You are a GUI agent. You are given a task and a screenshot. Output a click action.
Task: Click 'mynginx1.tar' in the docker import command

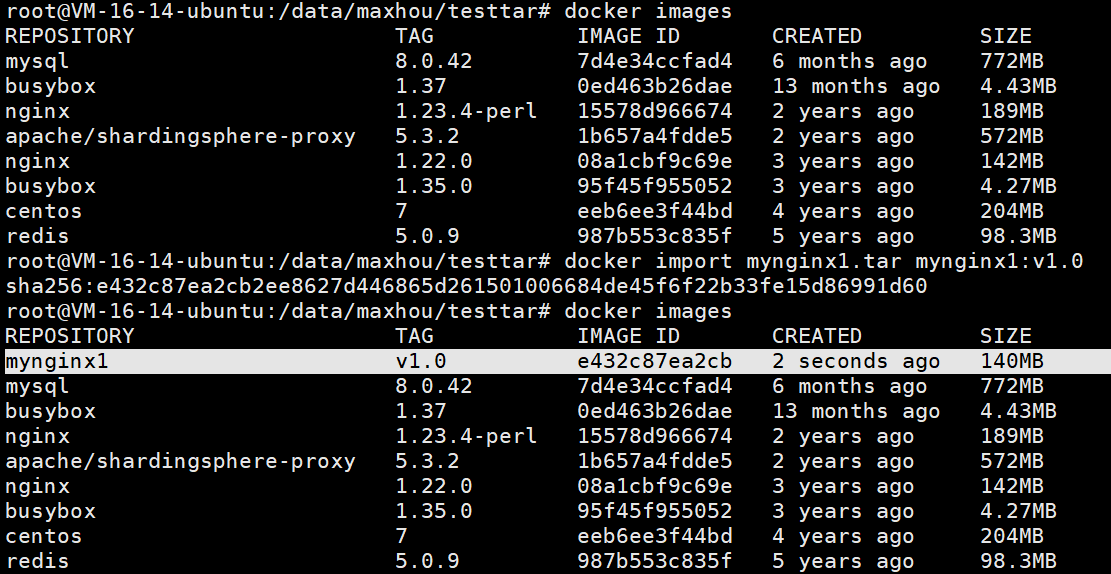click(824, 261)
